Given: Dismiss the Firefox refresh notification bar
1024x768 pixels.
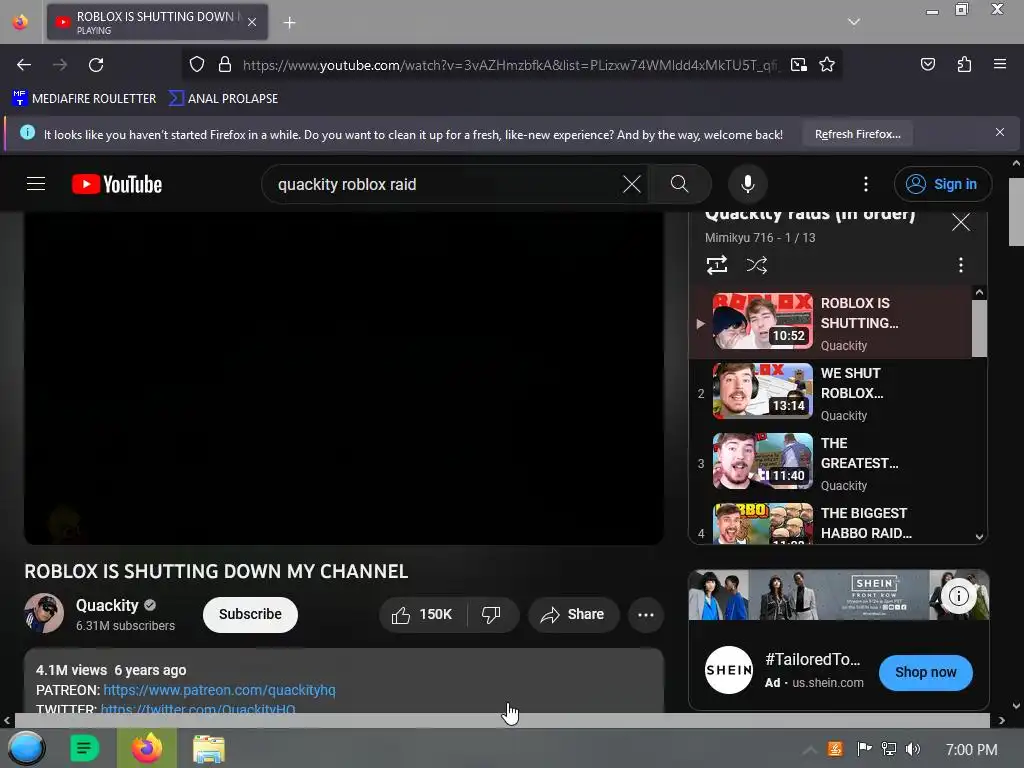Looking at the screenshot, I should click(999, 133).
